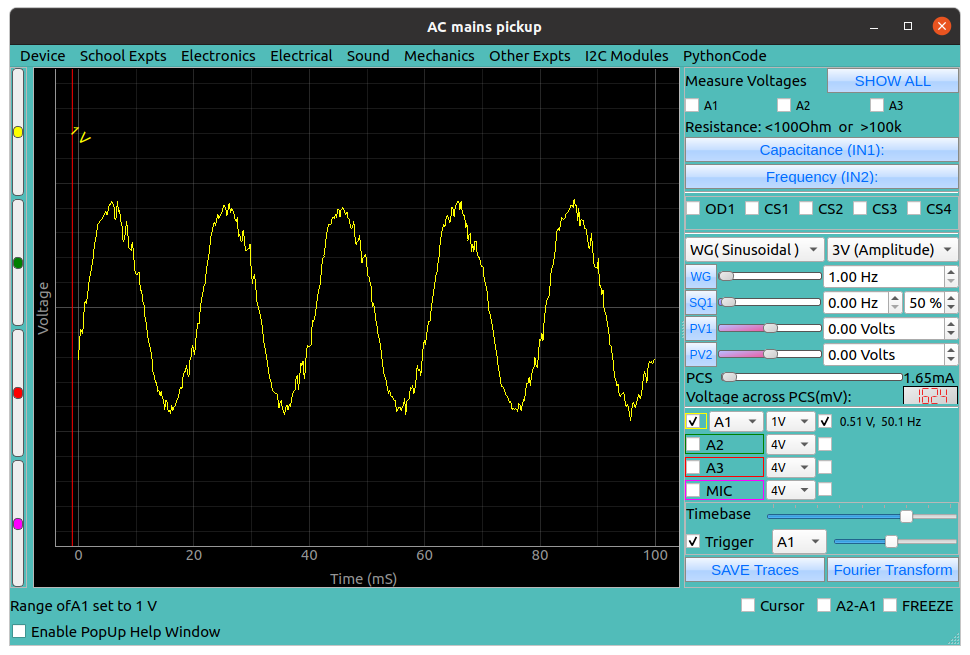
Task: Click the WG frequency 1.00 Hz field
Action: pos(882,276)
